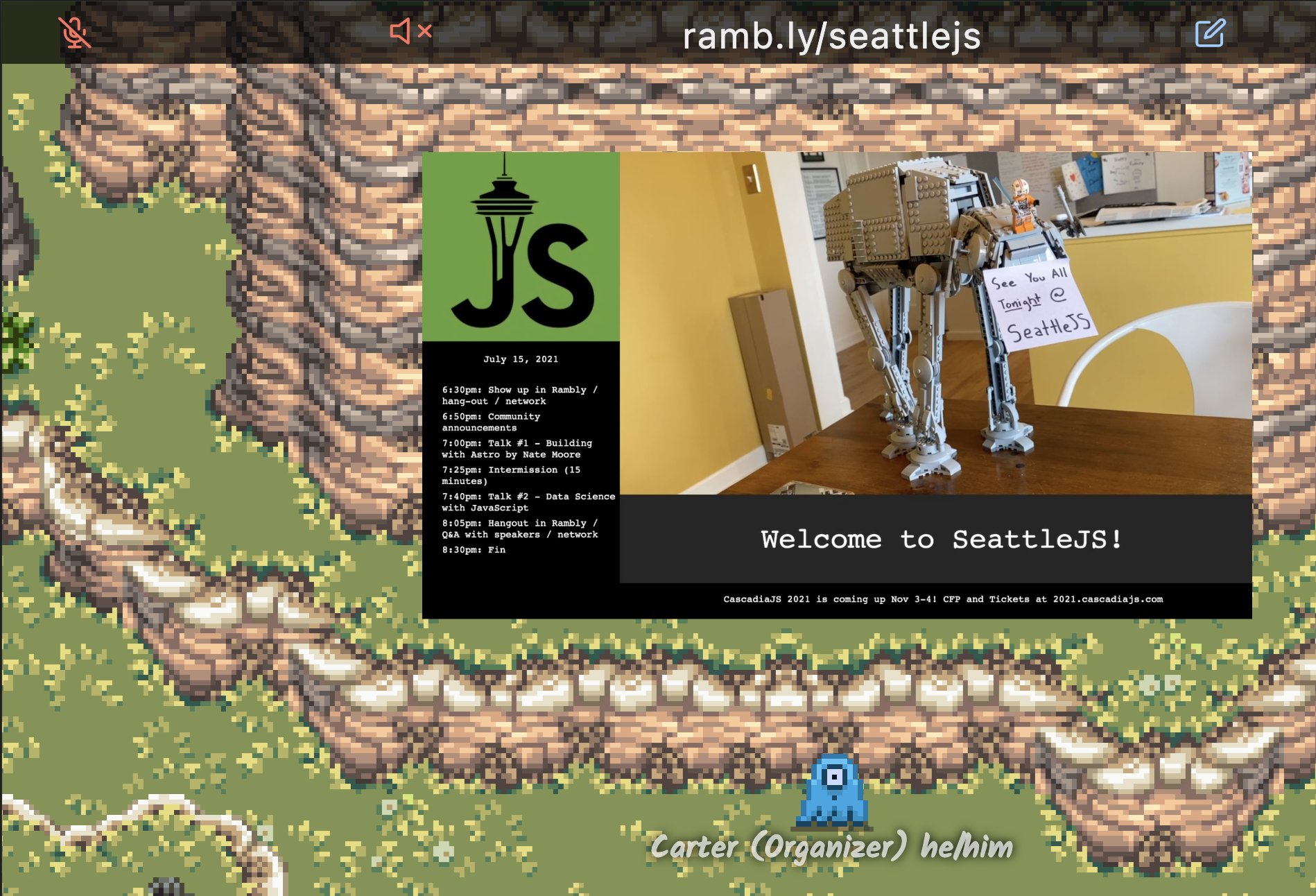
Task: Click the name label Carter (Organizer) he/him
Action: (x=831, y=847)
